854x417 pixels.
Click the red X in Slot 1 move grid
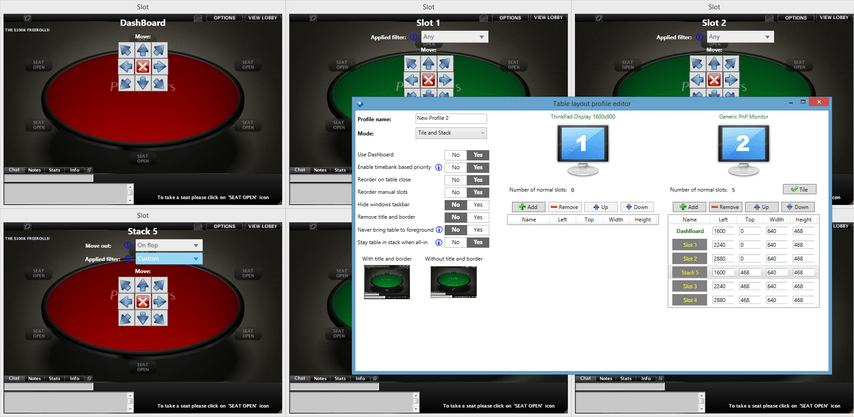coord(428,80)
